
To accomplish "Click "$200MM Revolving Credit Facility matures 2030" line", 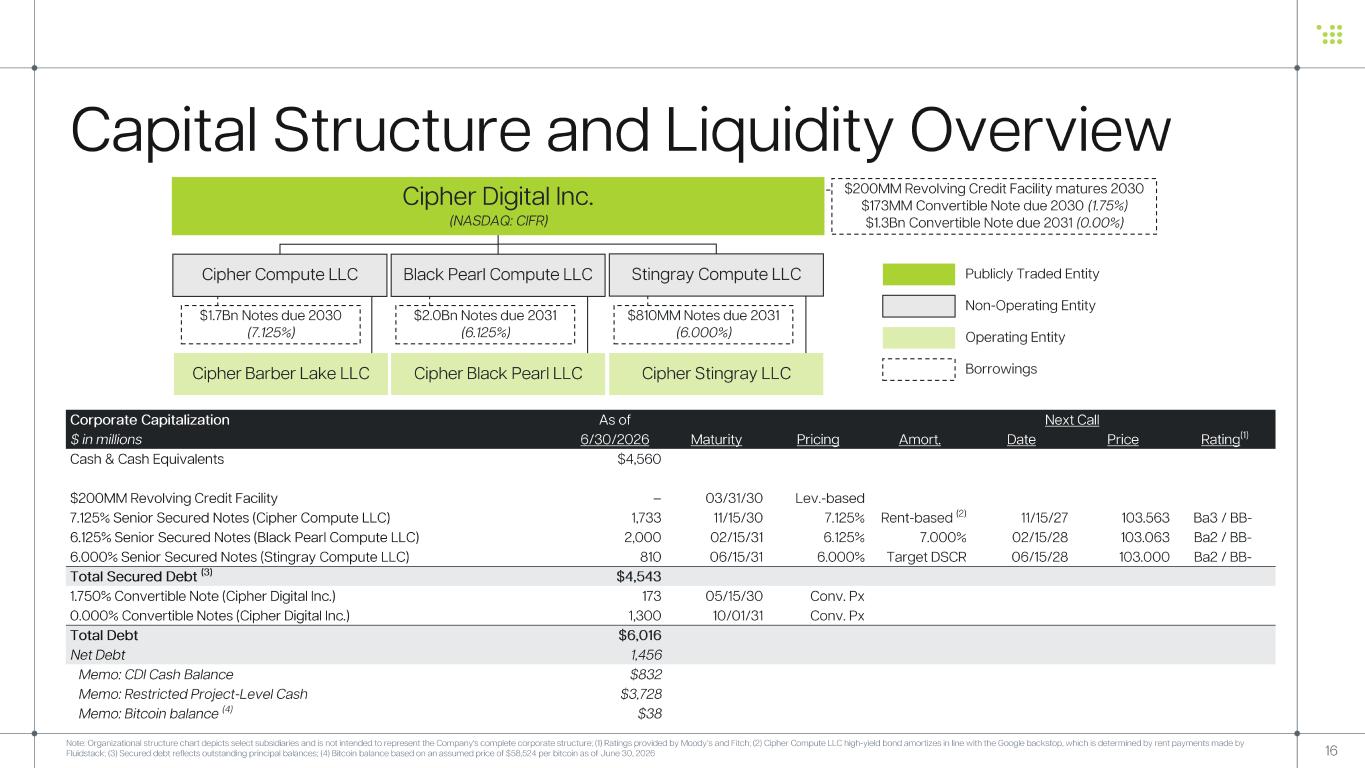I will 994,188.
